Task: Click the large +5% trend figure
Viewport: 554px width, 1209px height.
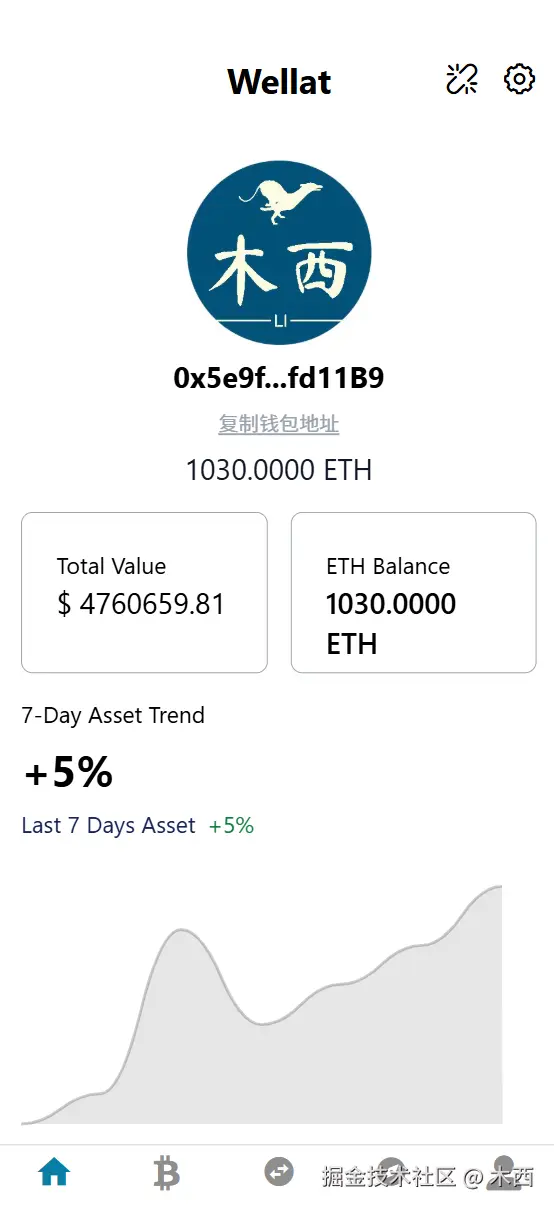Action: click(68, 772)
